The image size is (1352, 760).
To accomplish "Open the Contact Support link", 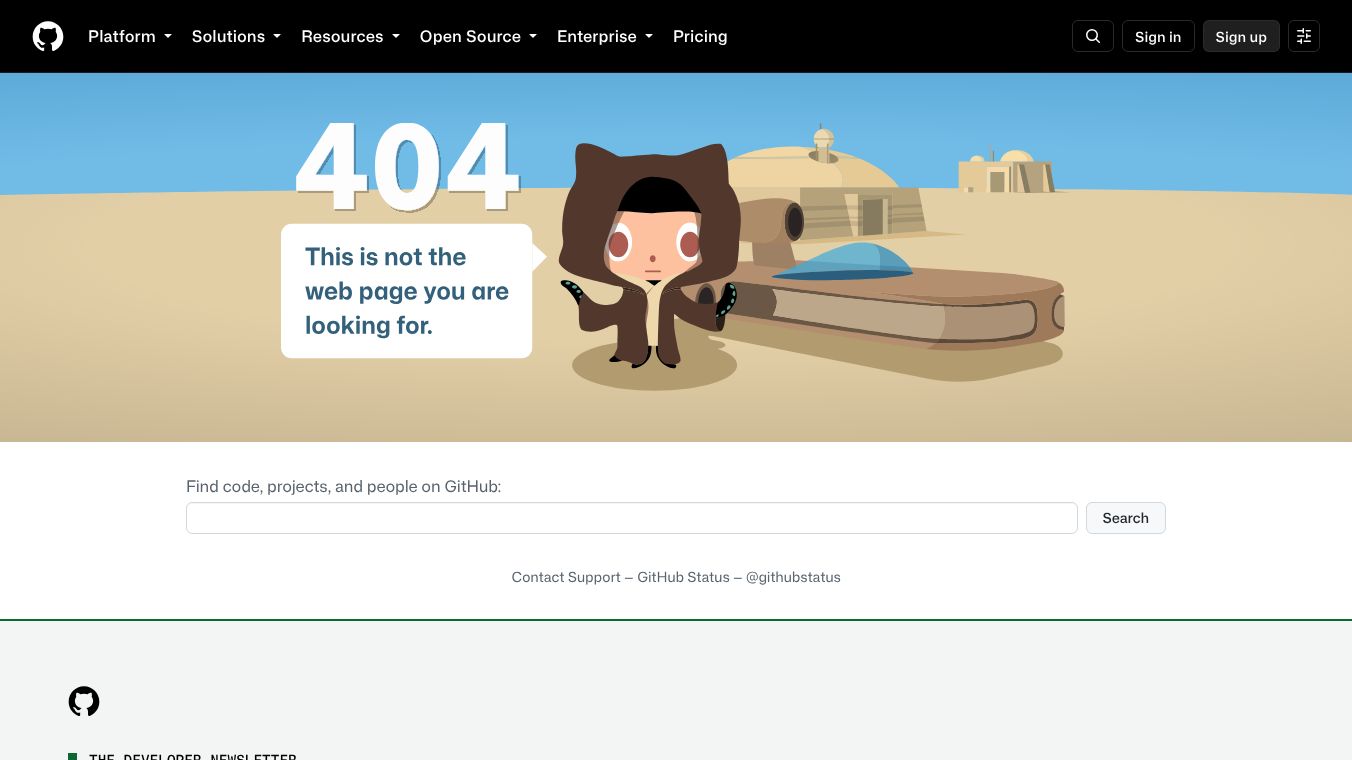I will (x=566, y=577).
